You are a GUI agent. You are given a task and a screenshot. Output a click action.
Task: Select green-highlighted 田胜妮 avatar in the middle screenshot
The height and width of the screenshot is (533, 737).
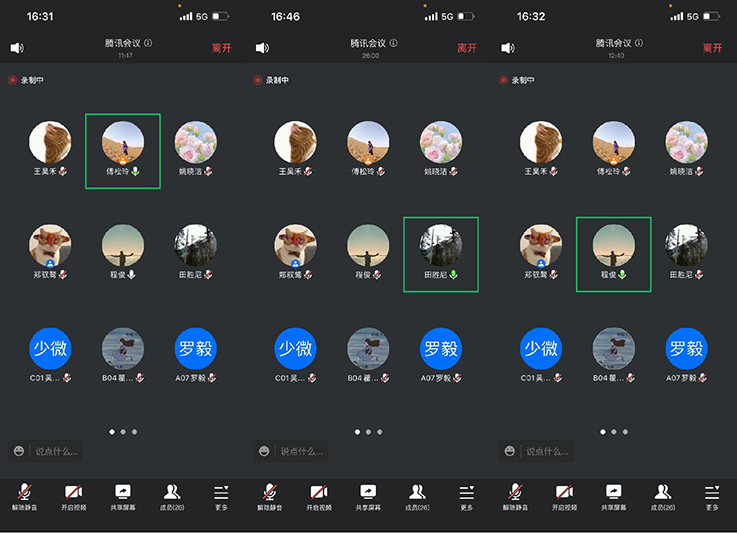click(441, 247)
